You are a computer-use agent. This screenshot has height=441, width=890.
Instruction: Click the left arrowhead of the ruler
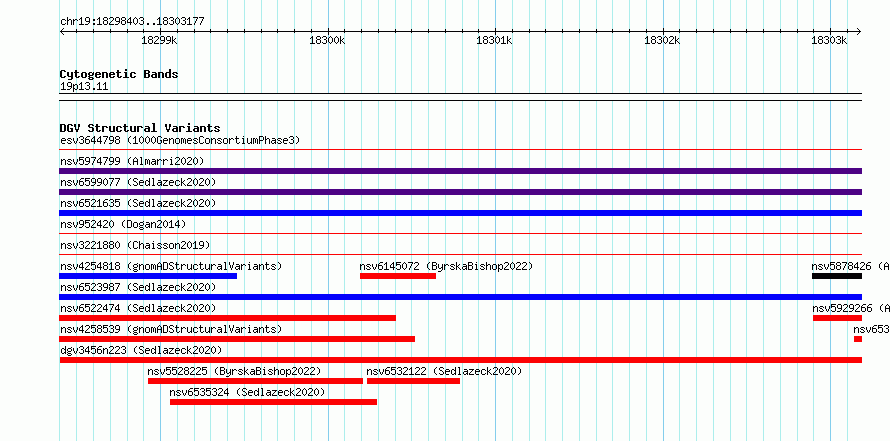click(x=62, y=31)
